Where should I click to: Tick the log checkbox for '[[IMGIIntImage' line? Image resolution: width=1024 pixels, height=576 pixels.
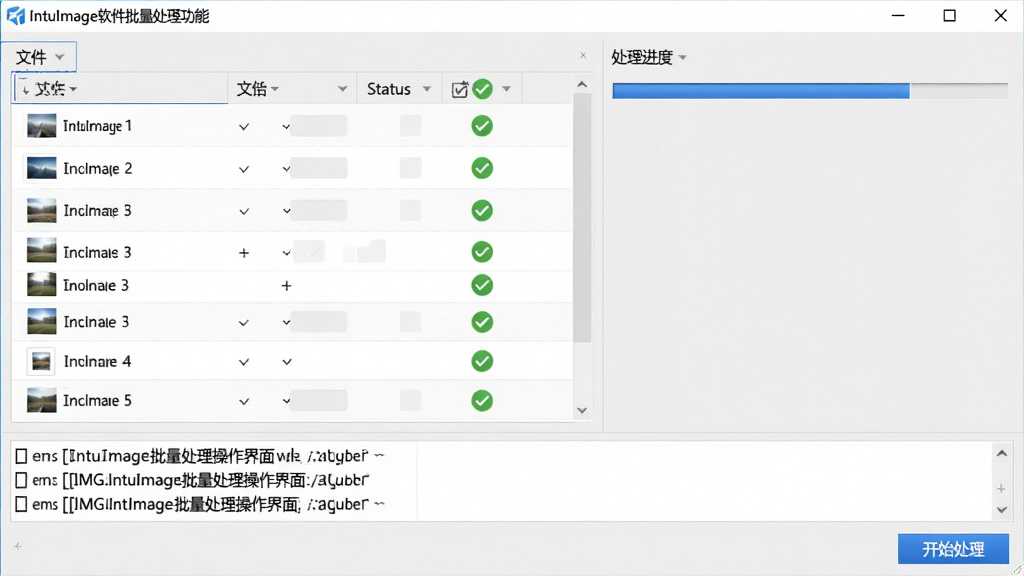pyautogui.click(x=21, y=504)
